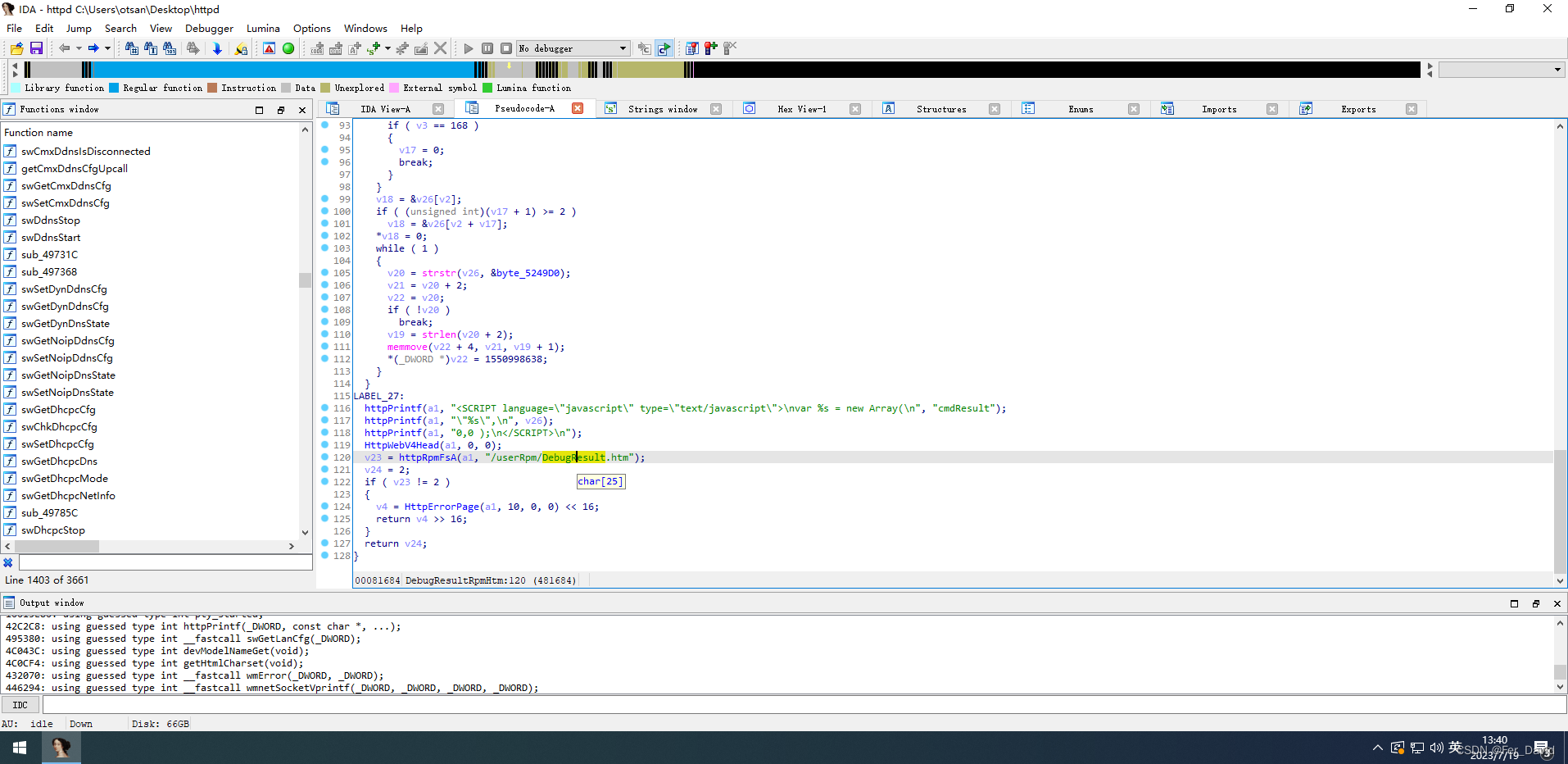Switch to the Imports tab
Image resolution: width=1568 pixels, height=764 pixels.
click(1219, 109)
